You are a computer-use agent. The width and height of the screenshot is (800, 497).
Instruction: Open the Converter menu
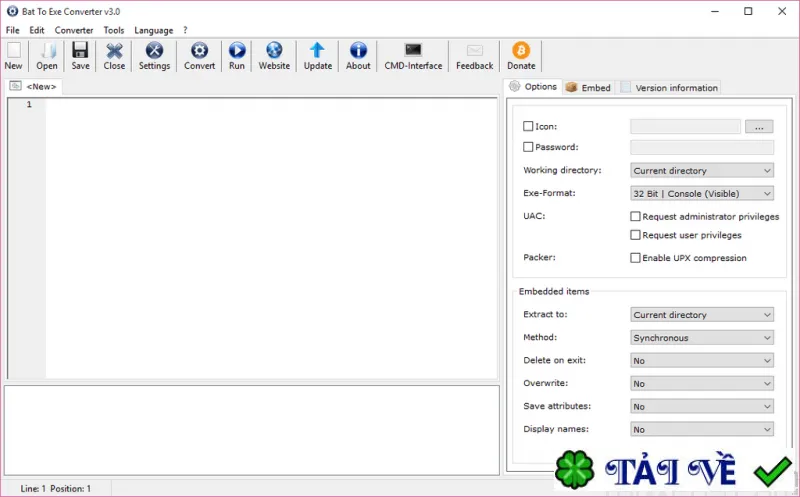tap(74, 30)
